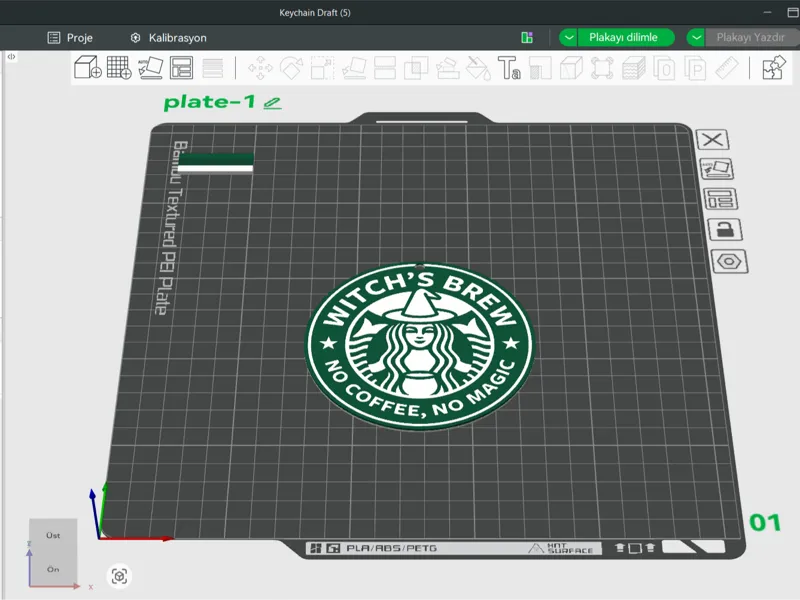This screenshot has width=800, height=600.
Task: Click the plate-side auto orient icon
Action: point(716,169)
